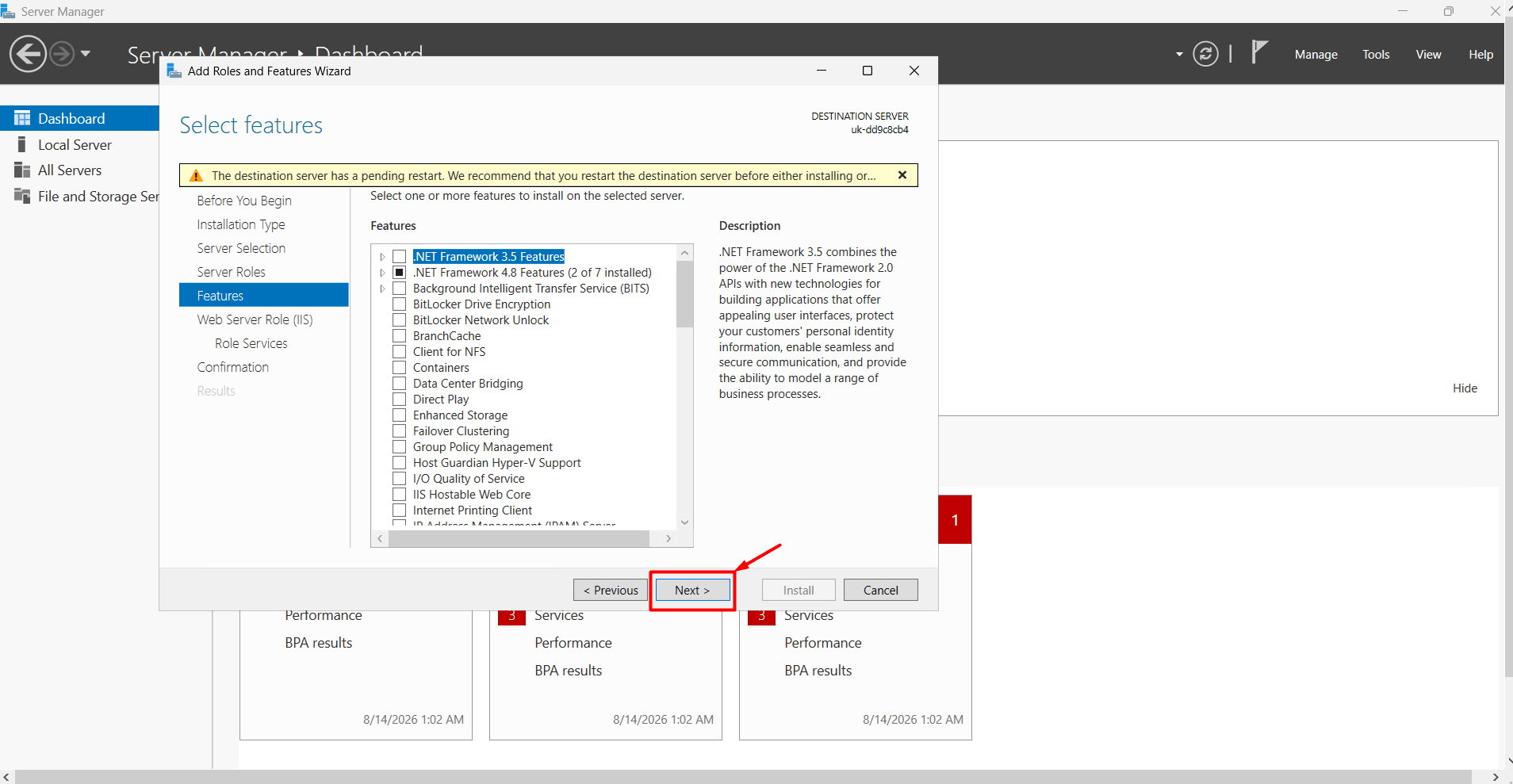Open the notifications flag icon
1513x784 pixels.
point(1259,52)
